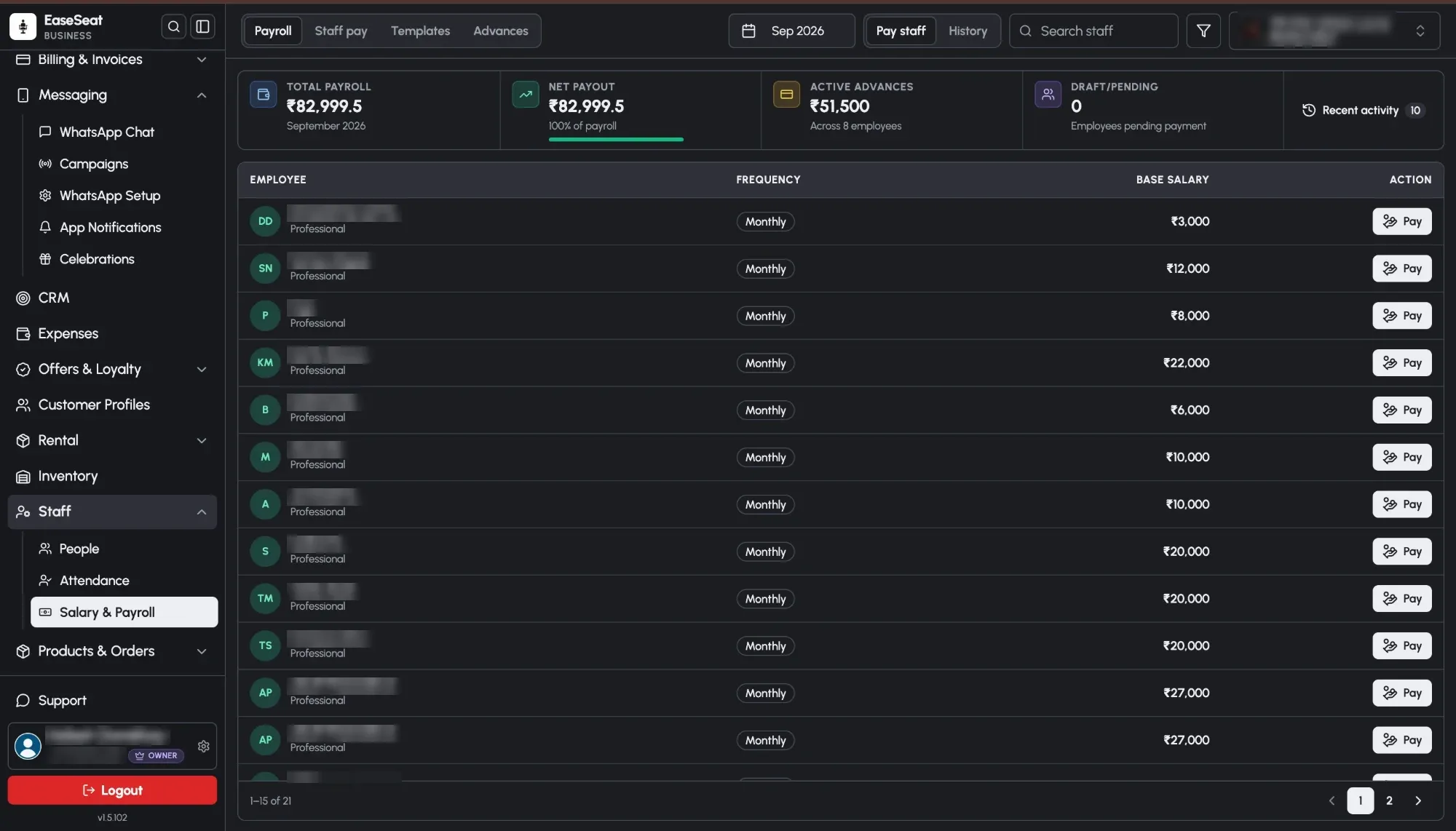Collapse the Messaging section
This screenshot has height=831, width=1456.
[112, 95]
